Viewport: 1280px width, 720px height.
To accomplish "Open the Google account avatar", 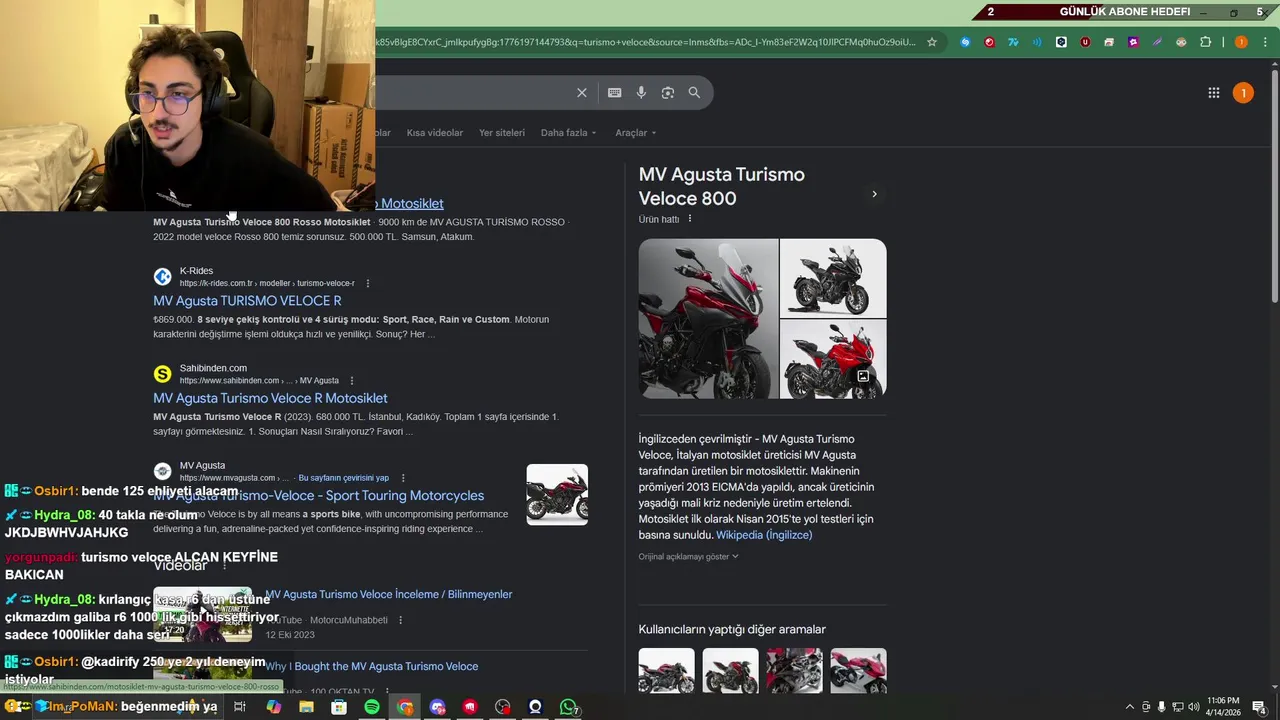I will pos(1243,93).
